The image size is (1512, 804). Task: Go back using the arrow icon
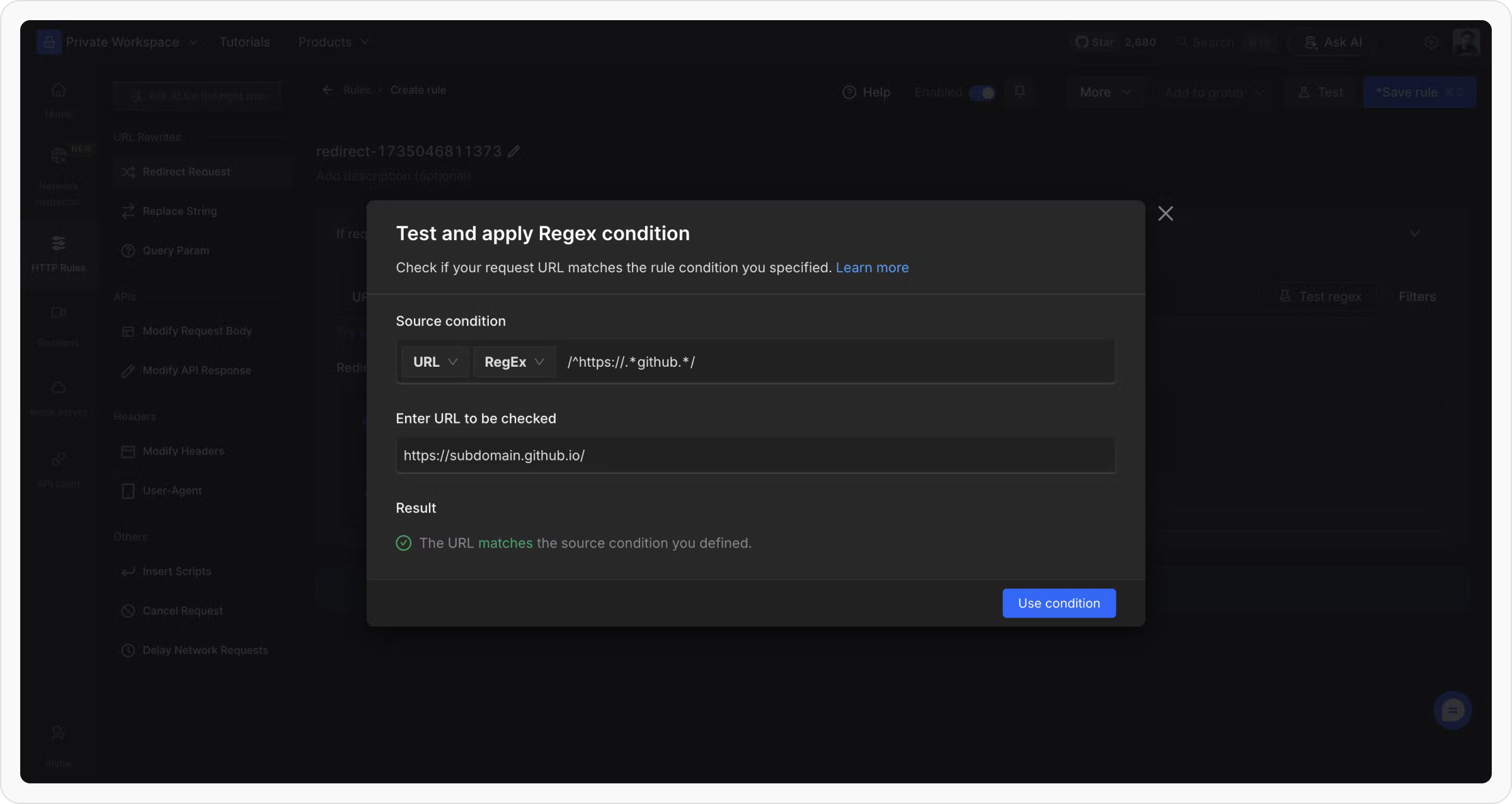tap(328, 90)
